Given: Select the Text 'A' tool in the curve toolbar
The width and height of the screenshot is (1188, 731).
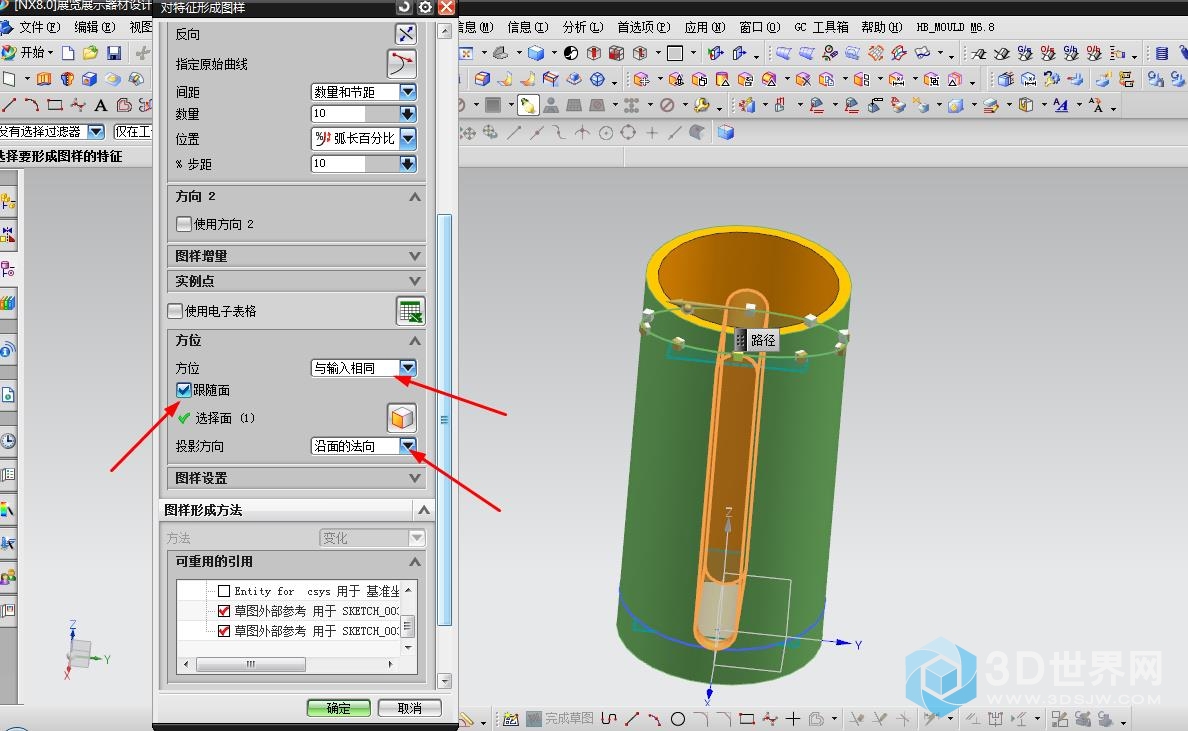Looking at the screenshot, I should click(100, 105).
